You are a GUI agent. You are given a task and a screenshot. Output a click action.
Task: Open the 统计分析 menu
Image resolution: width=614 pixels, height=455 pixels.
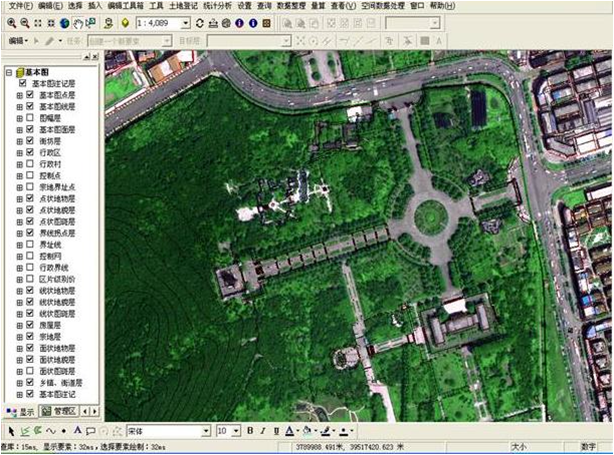pyautogui.click(x=216, y=6)
